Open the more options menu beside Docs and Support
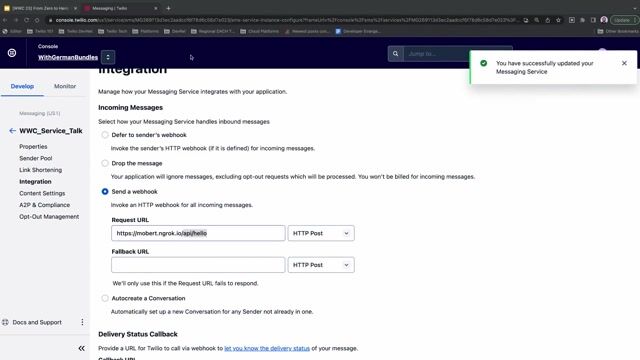 (x=82, y=322)
